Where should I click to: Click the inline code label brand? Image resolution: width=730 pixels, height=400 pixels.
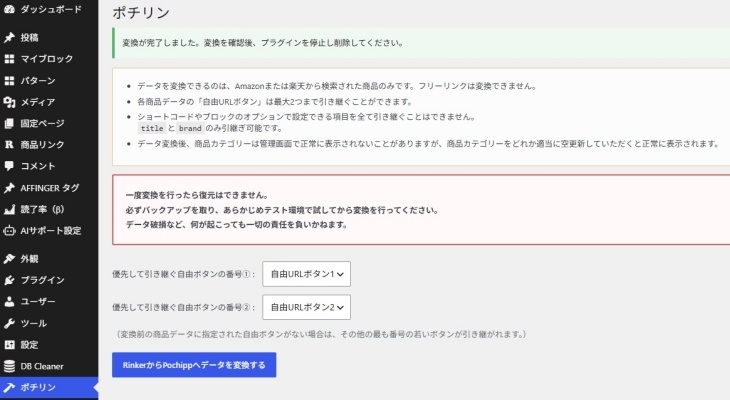(190, 129)
